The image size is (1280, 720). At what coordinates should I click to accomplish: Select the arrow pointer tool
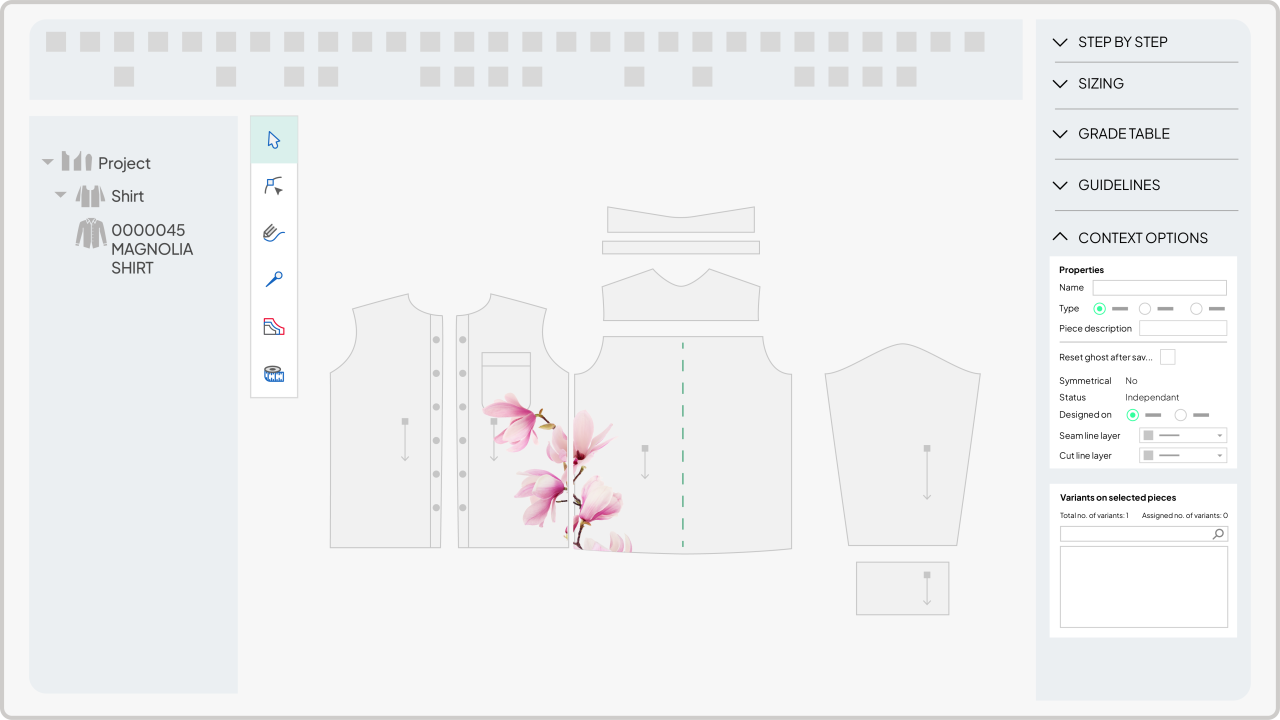[274, 140]
